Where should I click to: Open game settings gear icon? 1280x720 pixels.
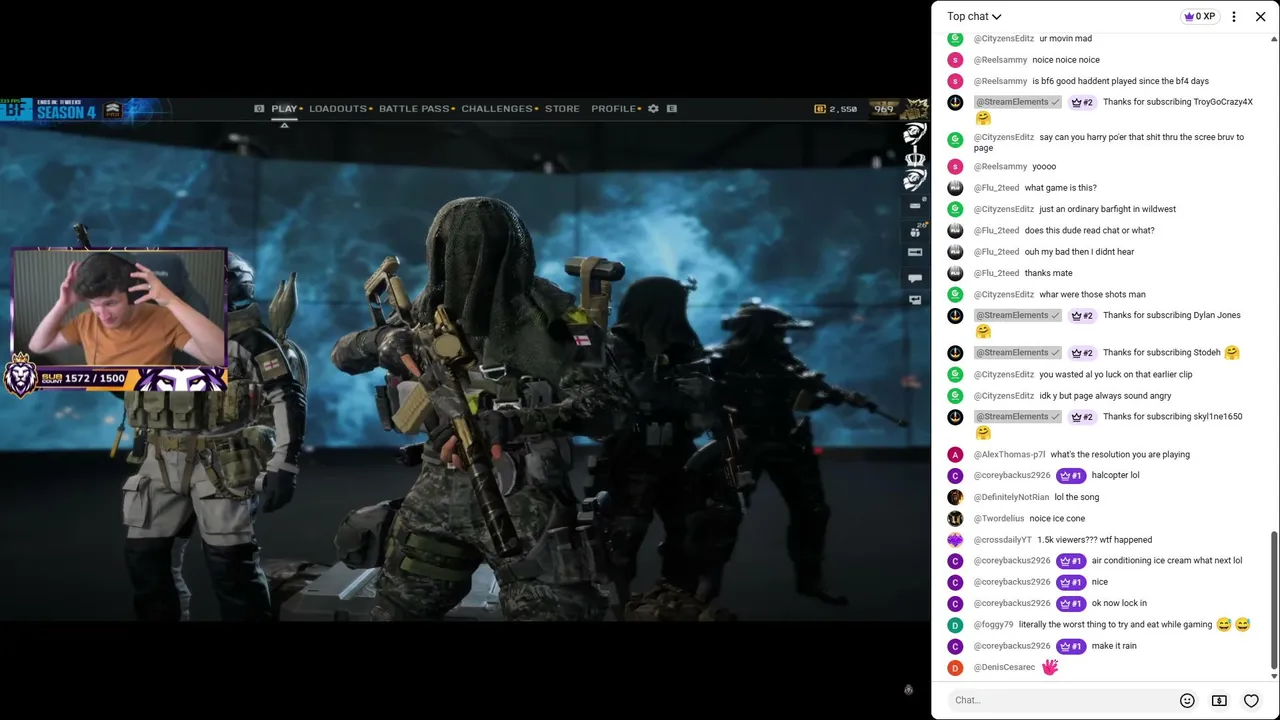653,108
